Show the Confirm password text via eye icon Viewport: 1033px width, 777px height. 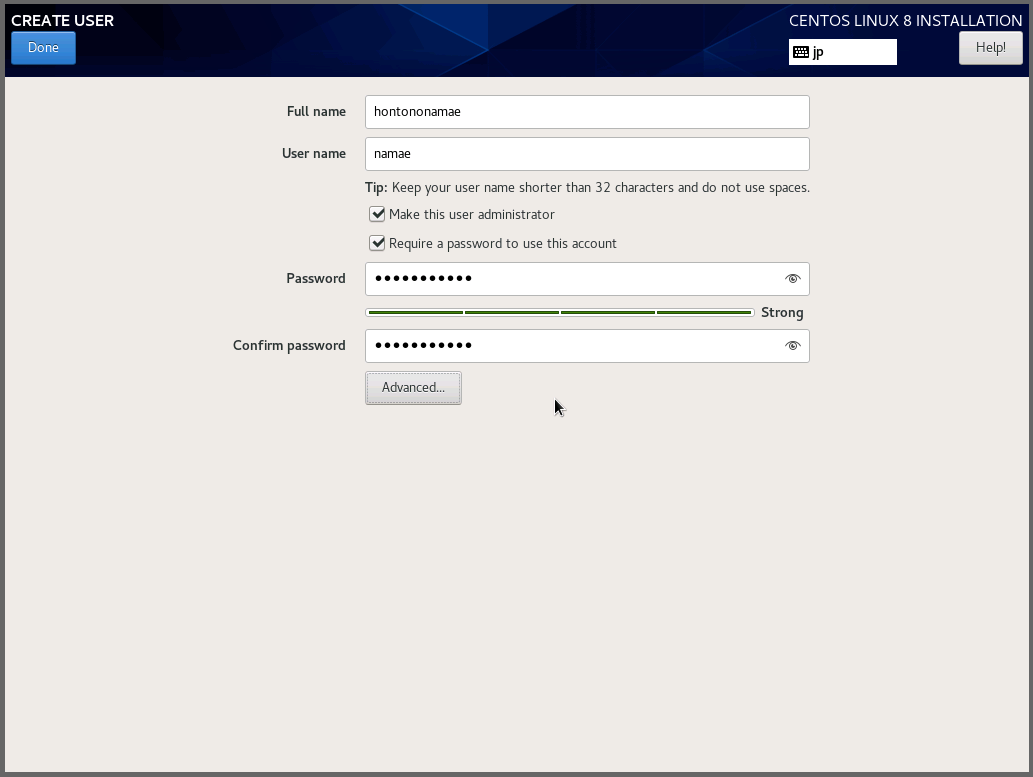[793, 346]
